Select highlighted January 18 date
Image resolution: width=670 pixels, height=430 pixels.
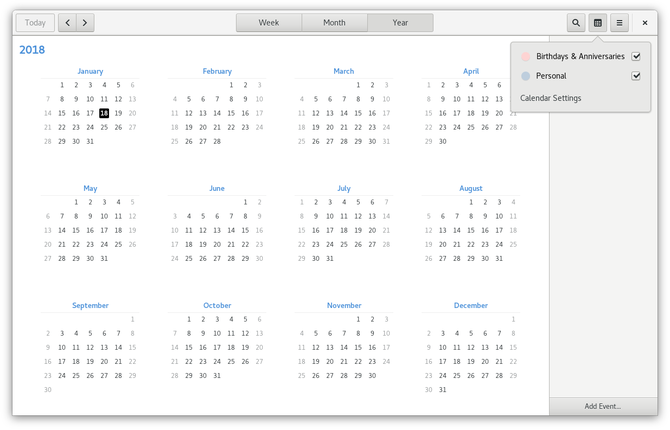coord(104,113)
